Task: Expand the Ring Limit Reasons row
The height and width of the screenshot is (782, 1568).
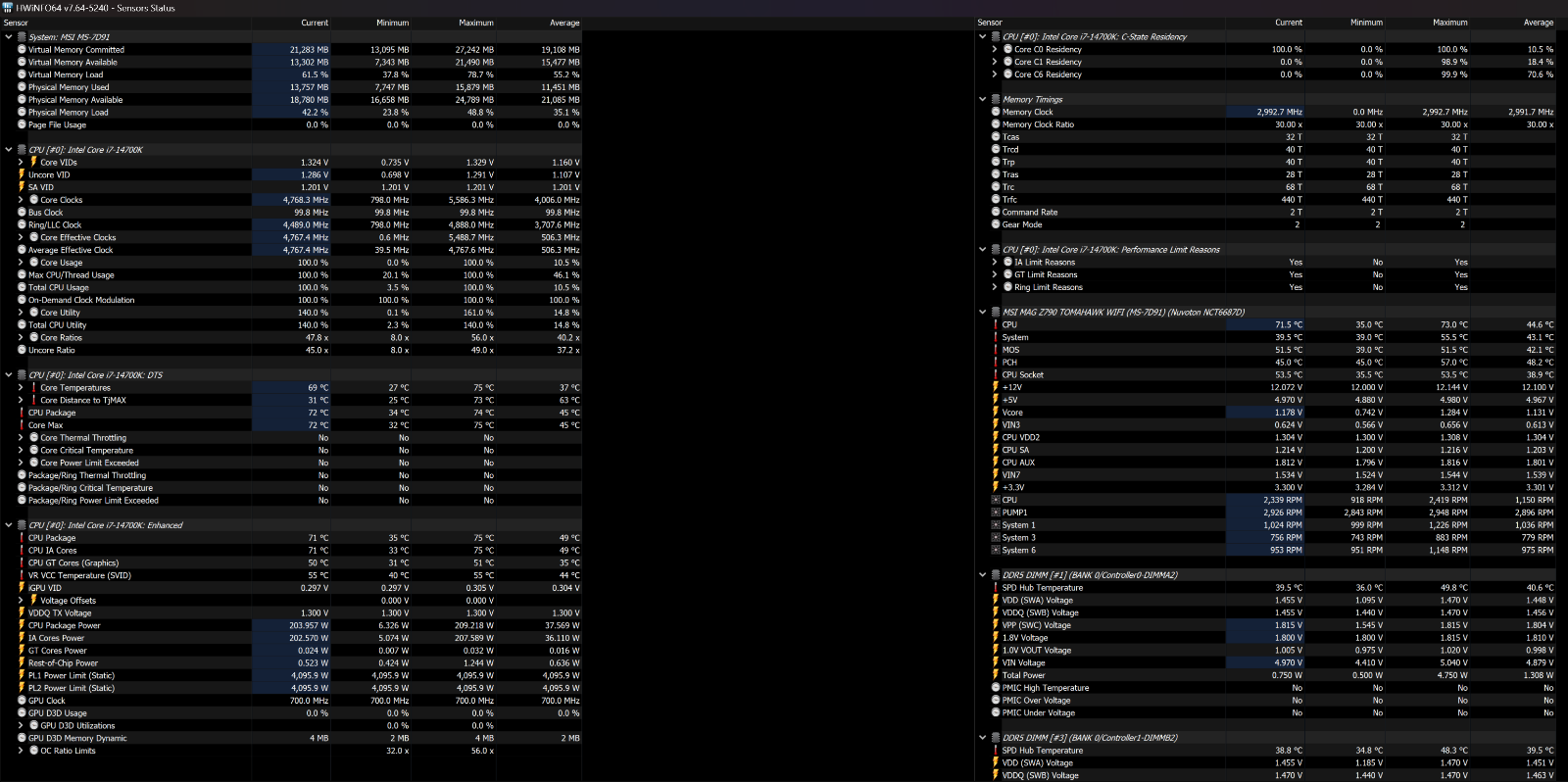Action: 995,287
